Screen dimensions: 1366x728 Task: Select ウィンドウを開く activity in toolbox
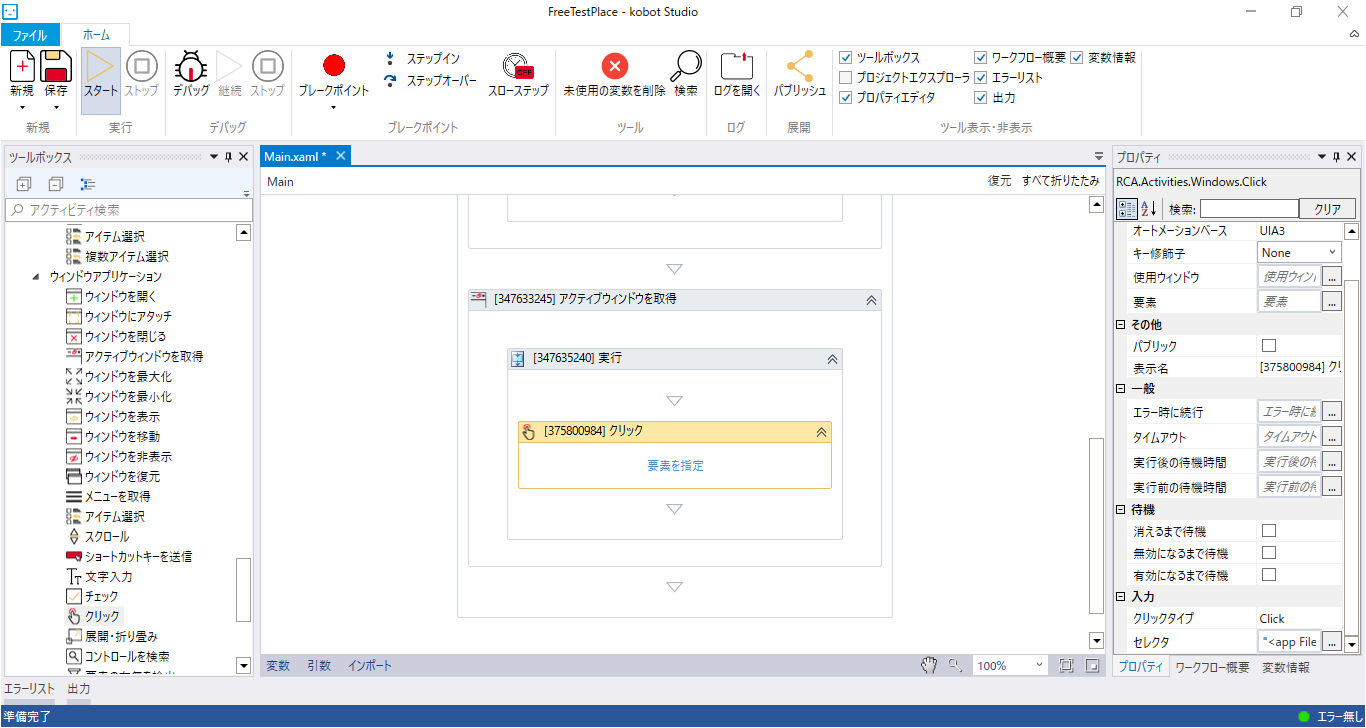coord(111,296)
